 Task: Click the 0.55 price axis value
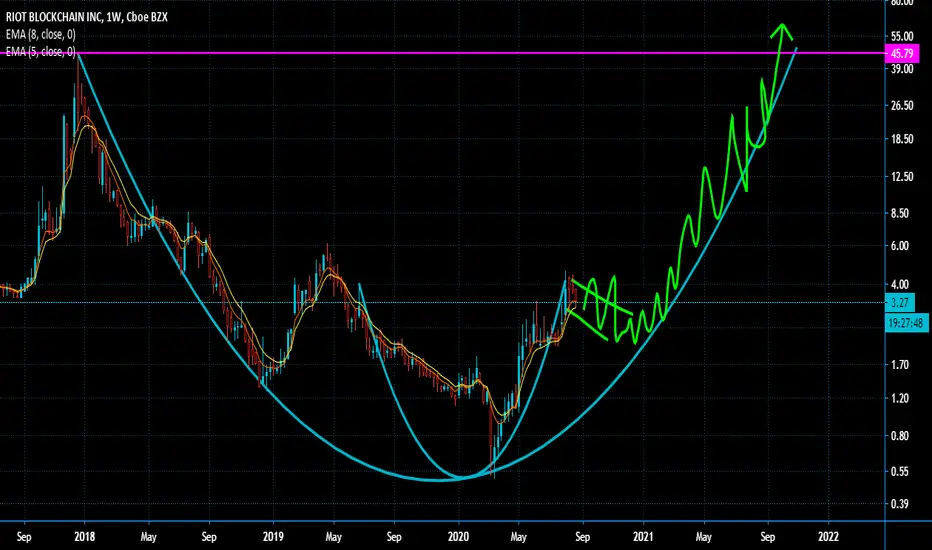(900, 472)
